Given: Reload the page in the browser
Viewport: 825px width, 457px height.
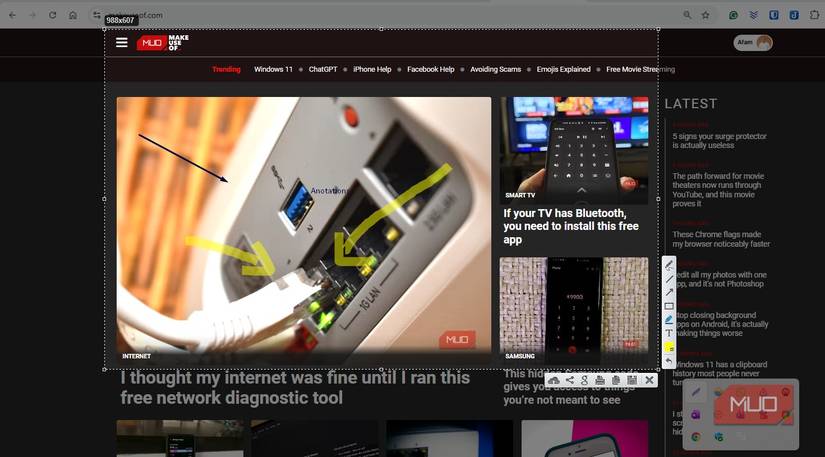Looking at the screenshot, I should (x=53, y=15).
